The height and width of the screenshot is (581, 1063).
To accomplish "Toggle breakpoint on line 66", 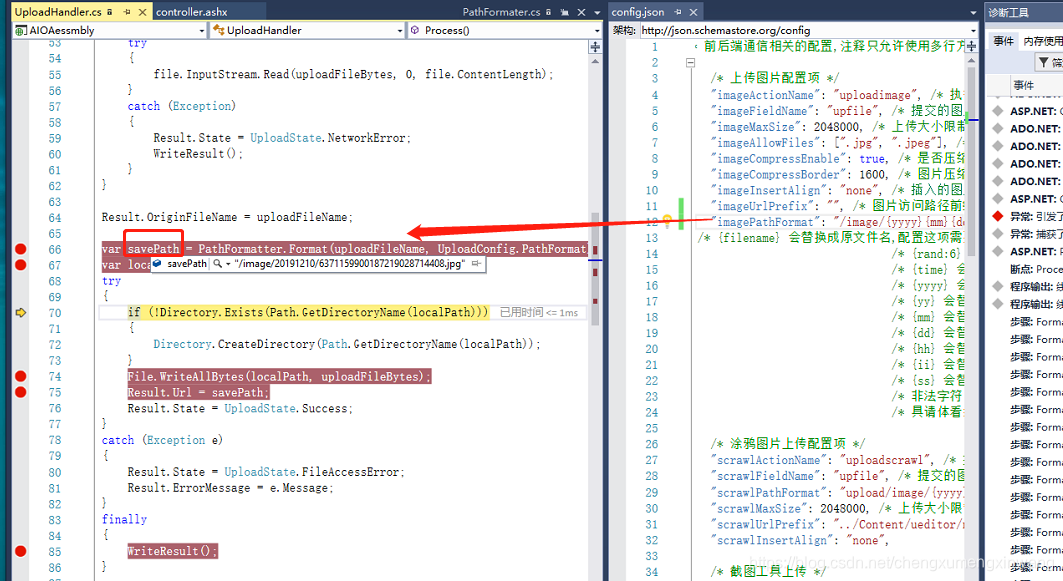I will (x=21, y=249).
